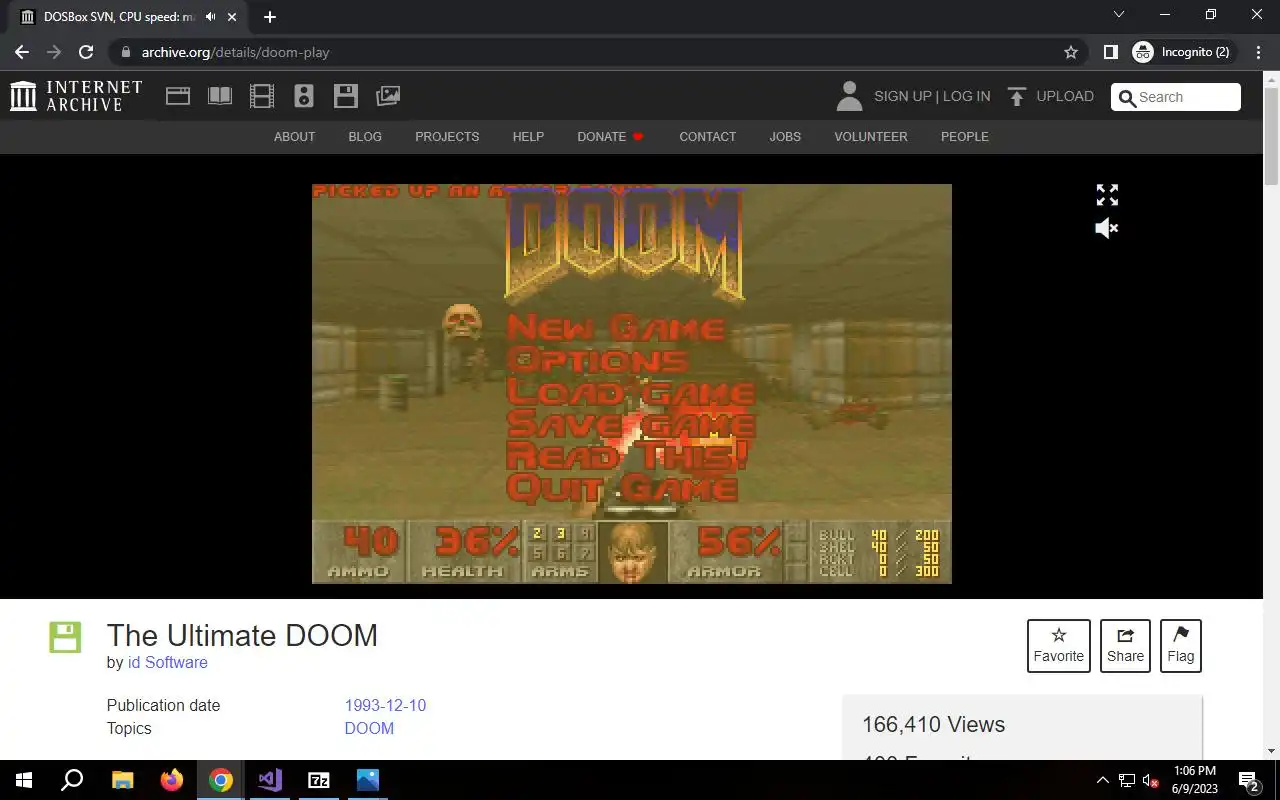Open the PEOPLE menu item

tap(964, 137)
